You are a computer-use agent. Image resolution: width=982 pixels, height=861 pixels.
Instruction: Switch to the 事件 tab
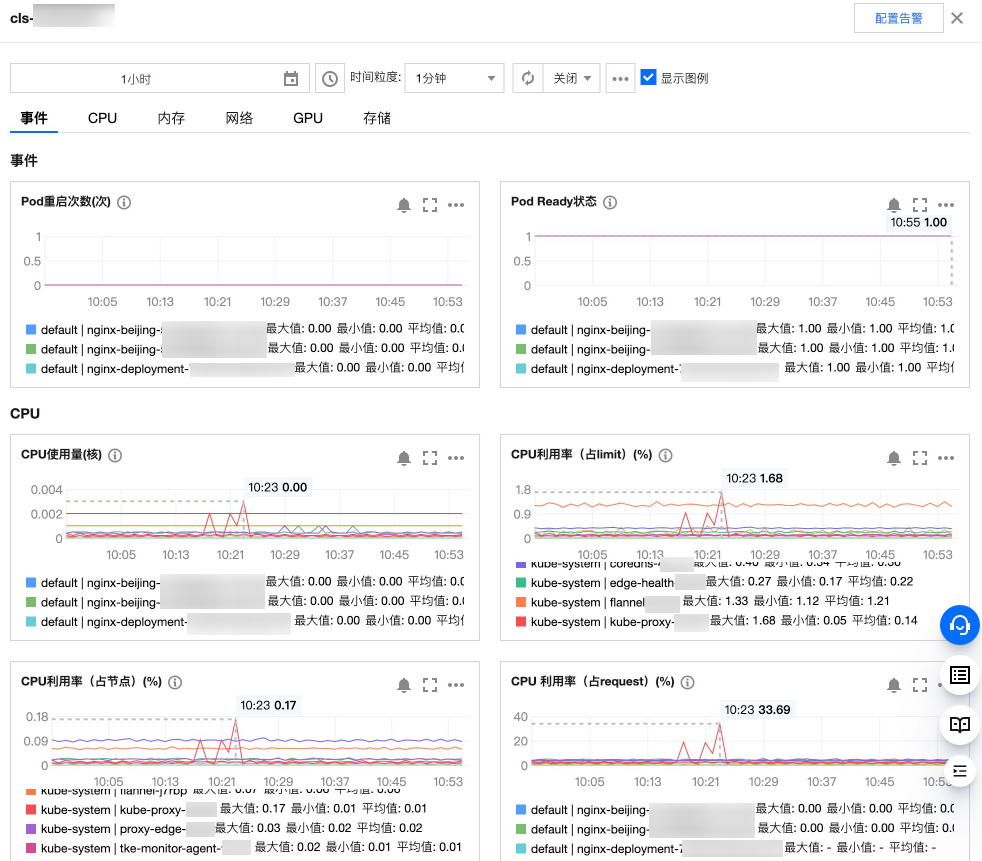34,118
